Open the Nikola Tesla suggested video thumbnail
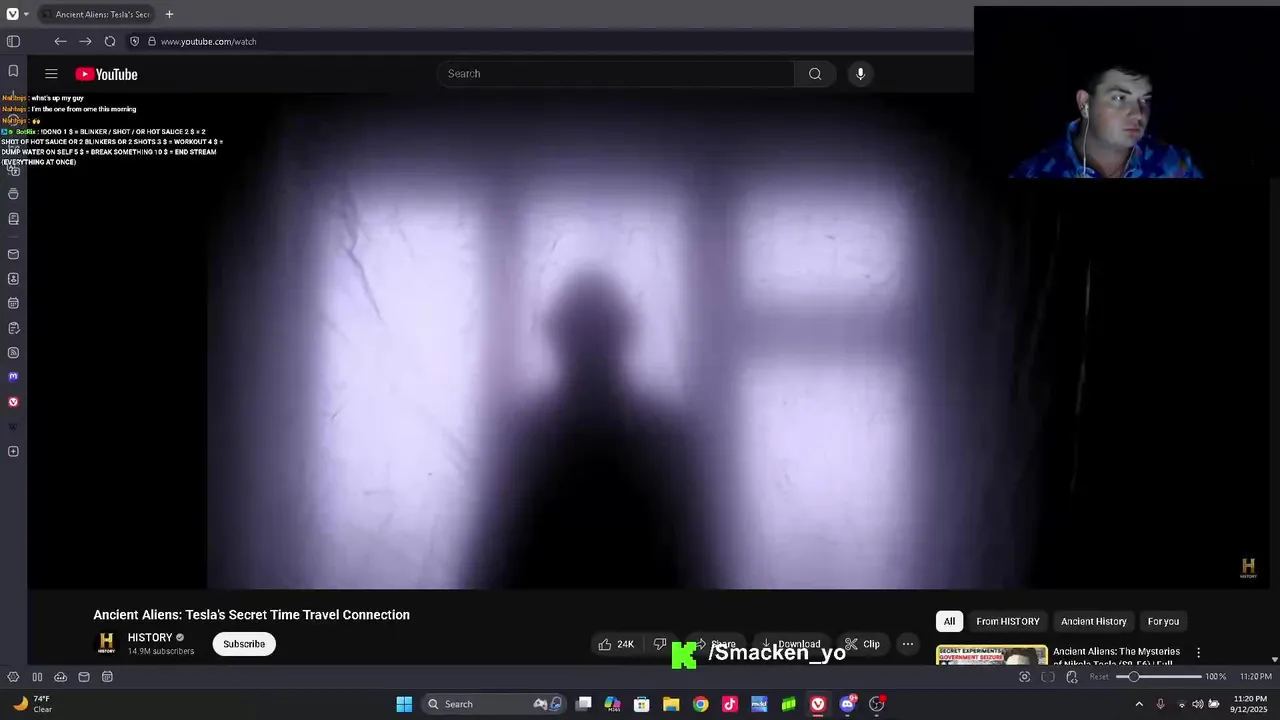Screen dimensions: 1280x720 tap(991, 656)
